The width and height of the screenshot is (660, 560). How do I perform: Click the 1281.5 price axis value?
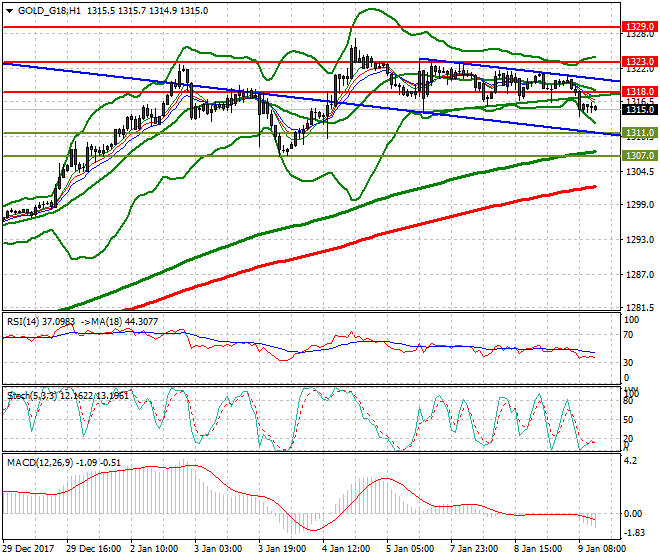pos(640,308)
